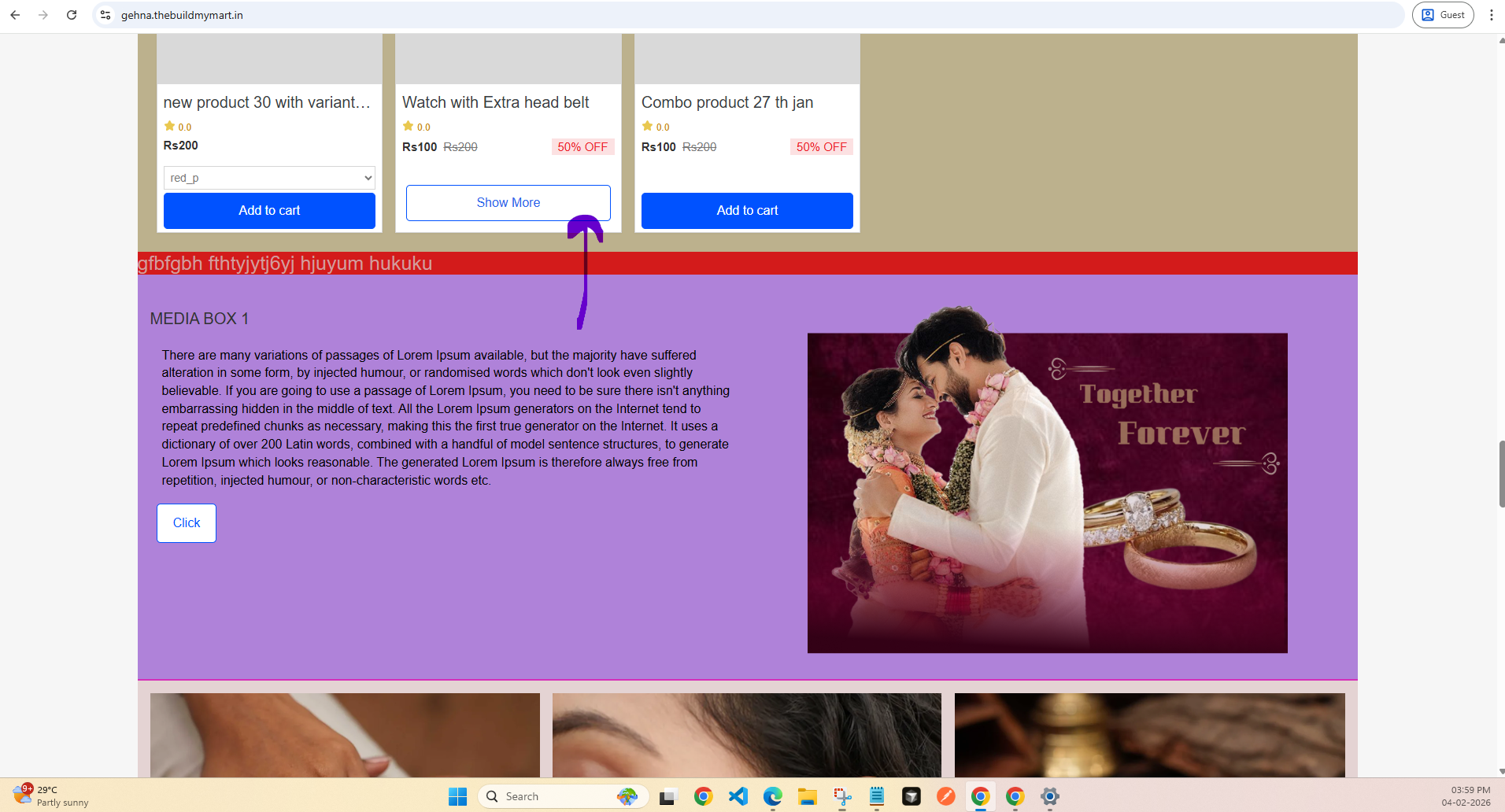Viewport: 1505px width, 812px height.
Task: Add 'Combo product 27 th jan' to cart
Action: coord(747,211)
